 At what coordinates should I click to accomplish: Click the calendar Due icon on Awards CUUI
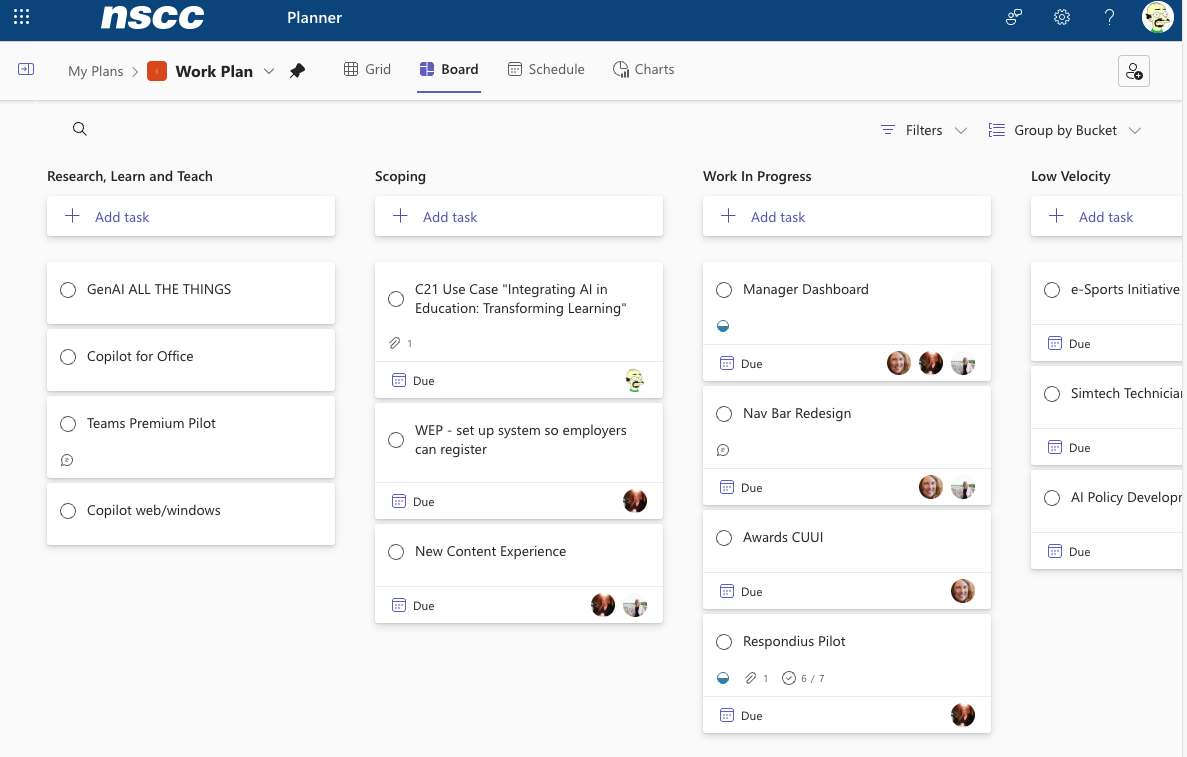point(727,591)
